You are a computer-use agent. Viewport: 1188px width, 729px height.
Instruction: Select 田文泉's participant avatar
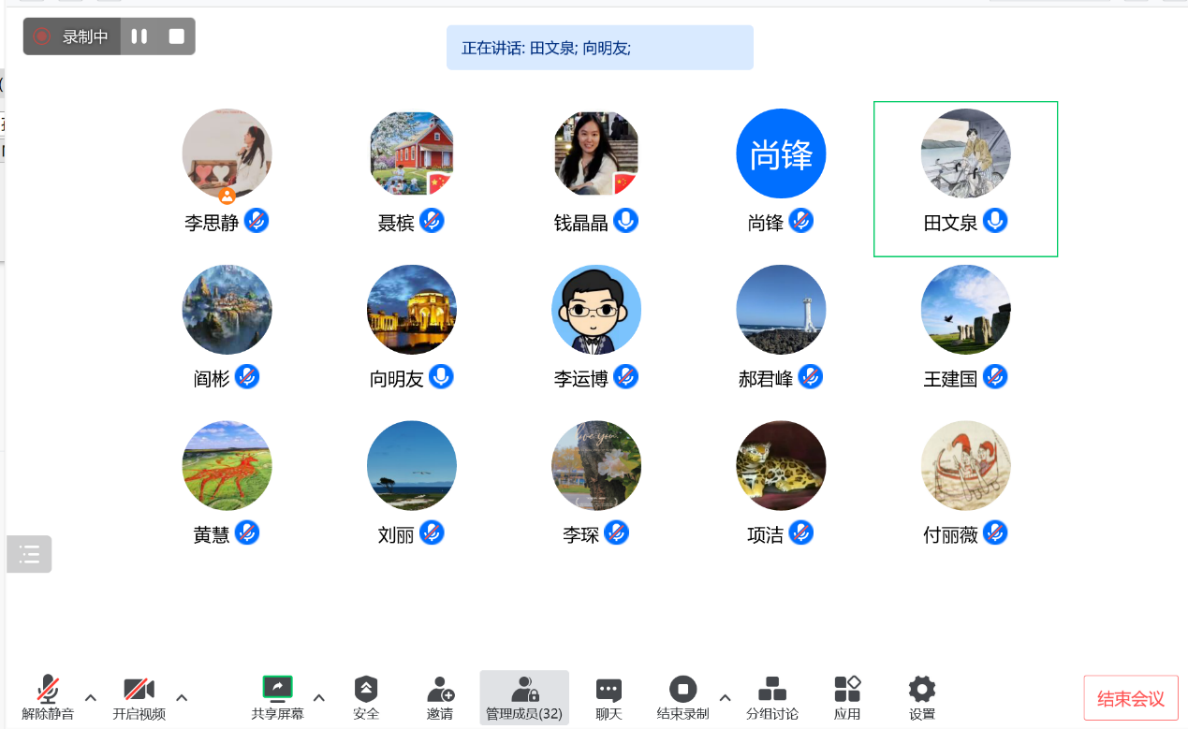pyautogui.click(x=965, y=154)
